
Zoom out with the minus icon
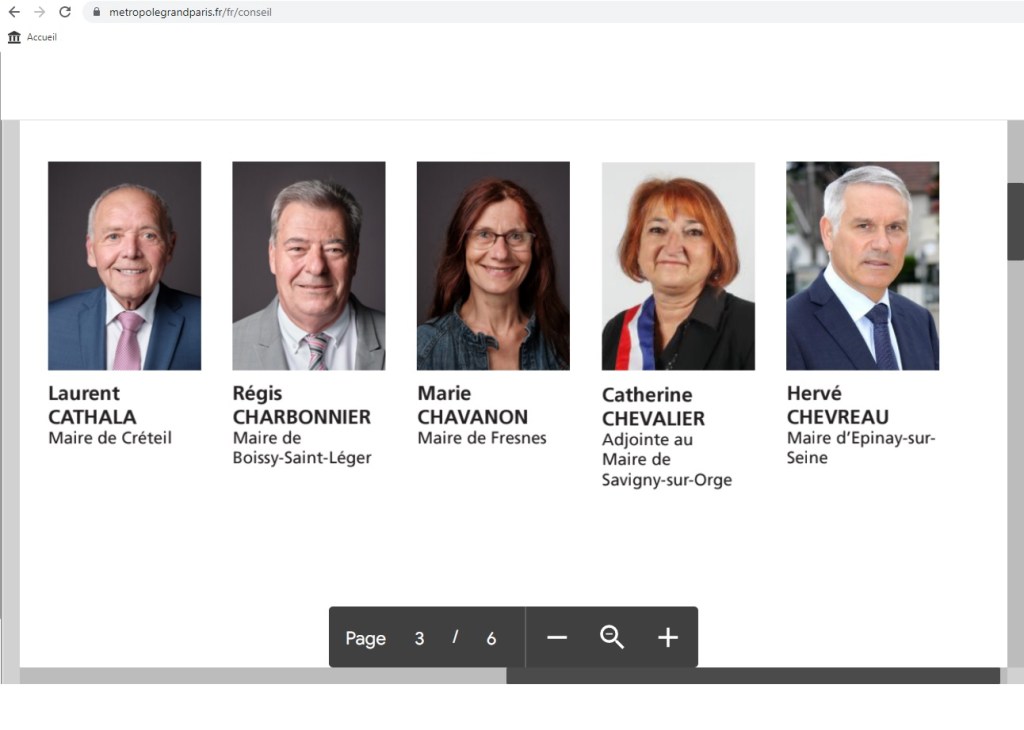pyautogui.click(x=557, y=638)
